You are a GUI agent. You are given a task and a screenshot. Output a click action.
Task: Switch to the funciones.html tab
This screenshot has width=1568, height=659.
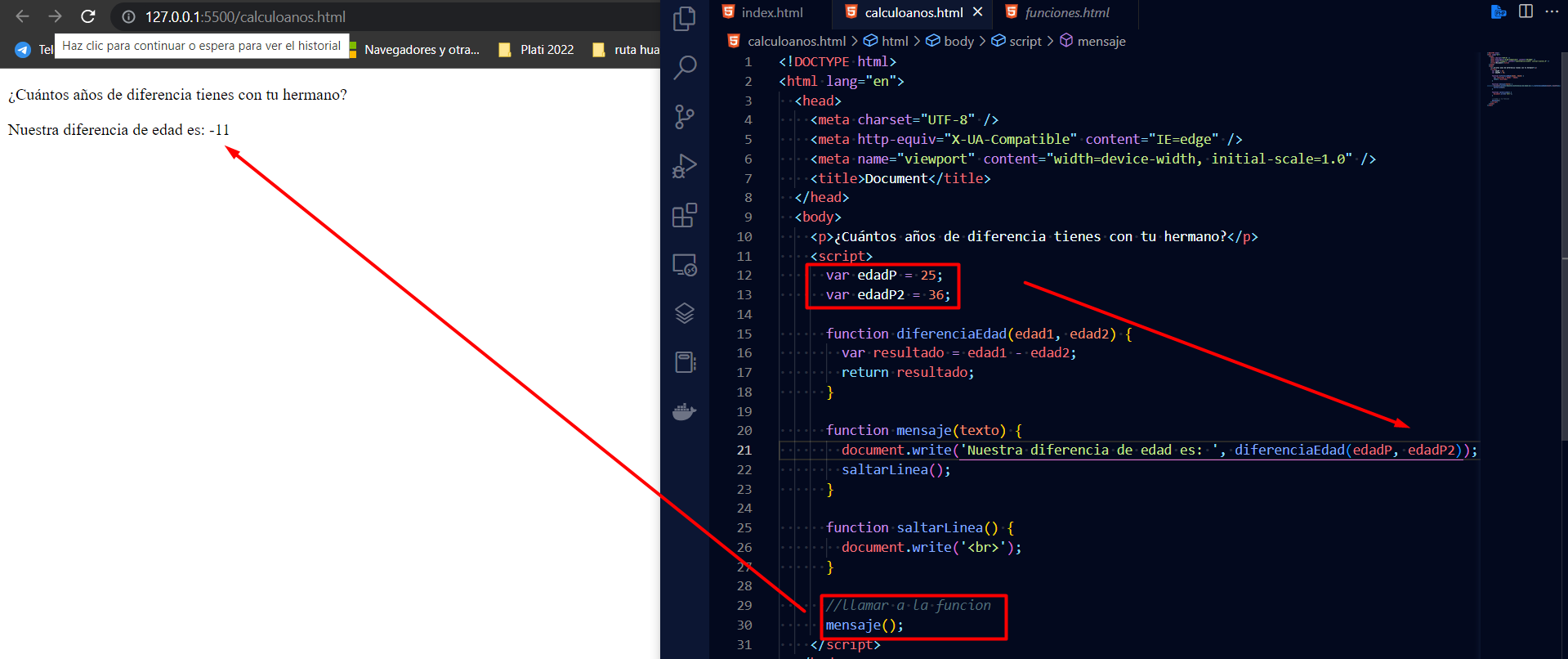pos(1067,12)
